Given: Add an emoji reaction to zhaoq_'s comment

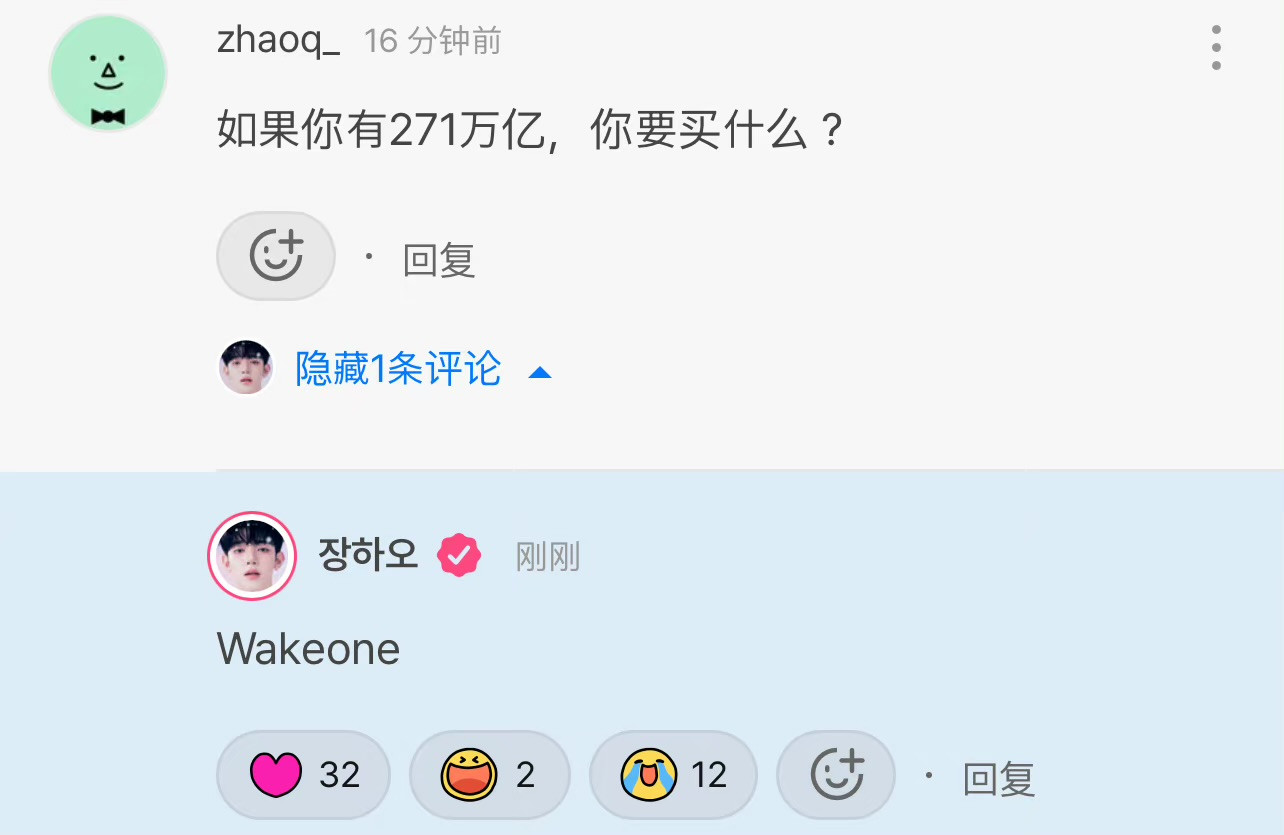Looking at the screenshot, I should click(276, 256).
